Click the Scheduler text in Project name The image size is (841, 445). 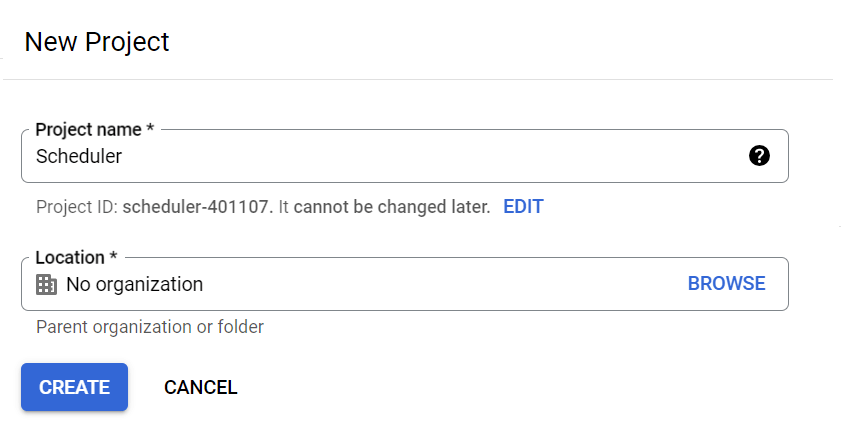coord(79,156)
